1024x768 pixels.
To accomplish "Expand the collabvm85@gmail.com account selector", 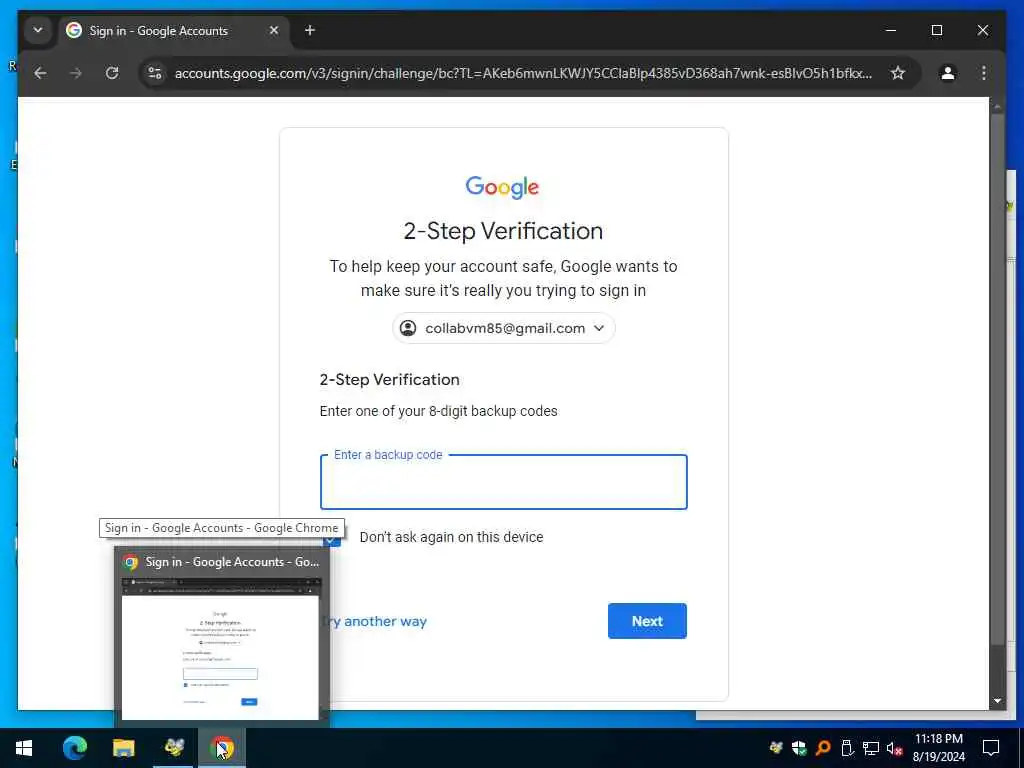I will pyautogui.click(x=504, y=328).
